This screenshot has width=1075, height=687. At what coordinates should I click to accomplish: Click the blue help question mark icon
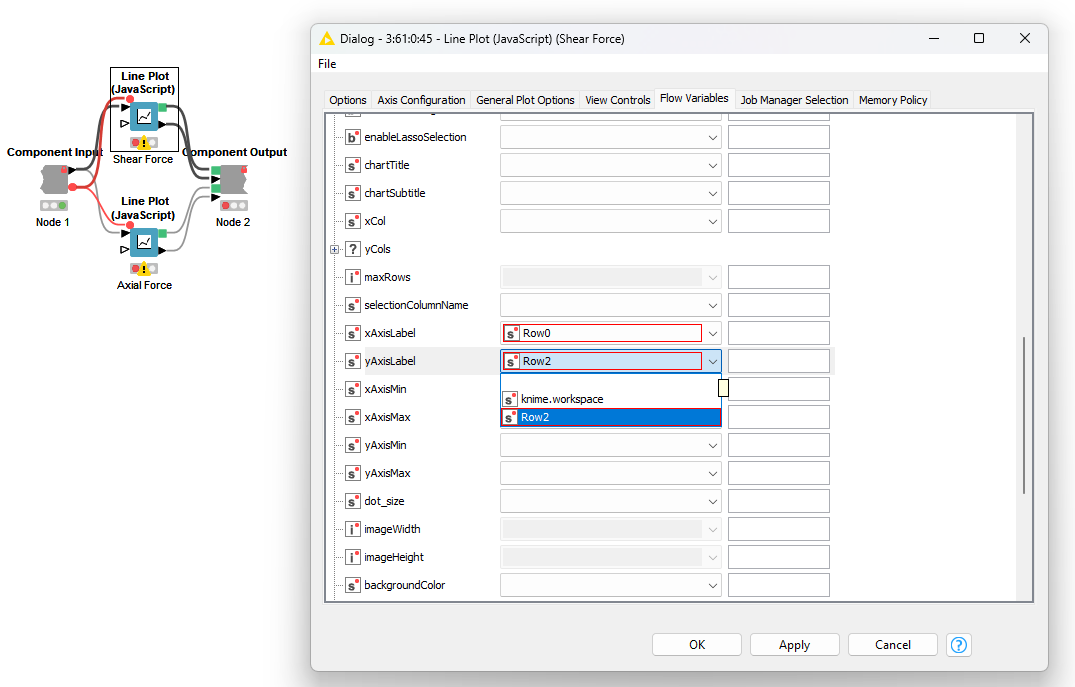click(959, 645)
